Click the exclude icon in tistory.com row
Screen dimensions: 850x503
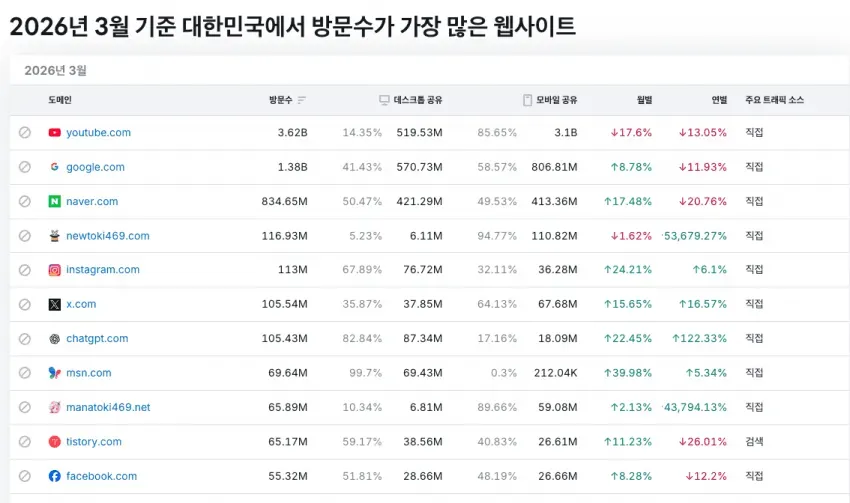(x=24, y=442)
